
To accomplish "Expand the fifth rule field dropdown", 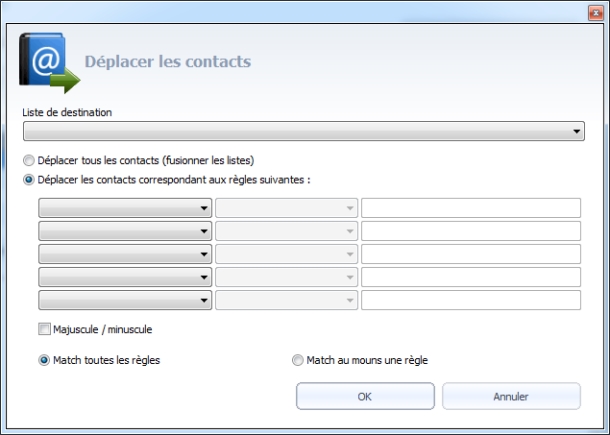I will point(125,300).
